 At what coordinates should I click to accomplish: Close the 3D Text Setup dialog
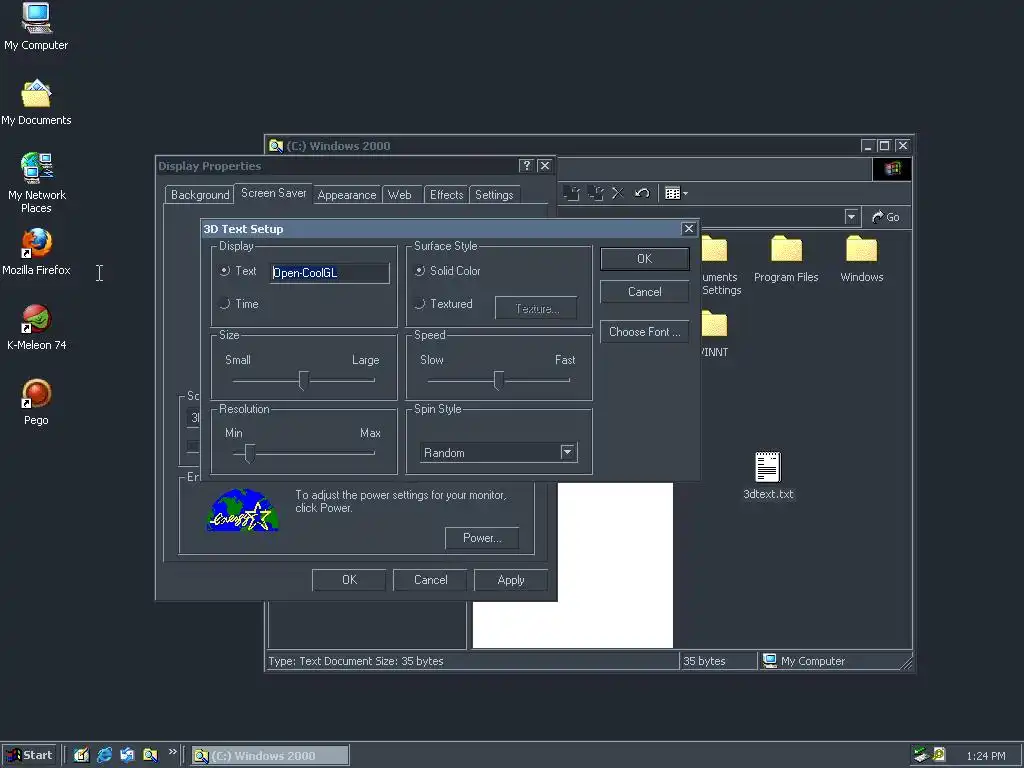coord(688,229)
